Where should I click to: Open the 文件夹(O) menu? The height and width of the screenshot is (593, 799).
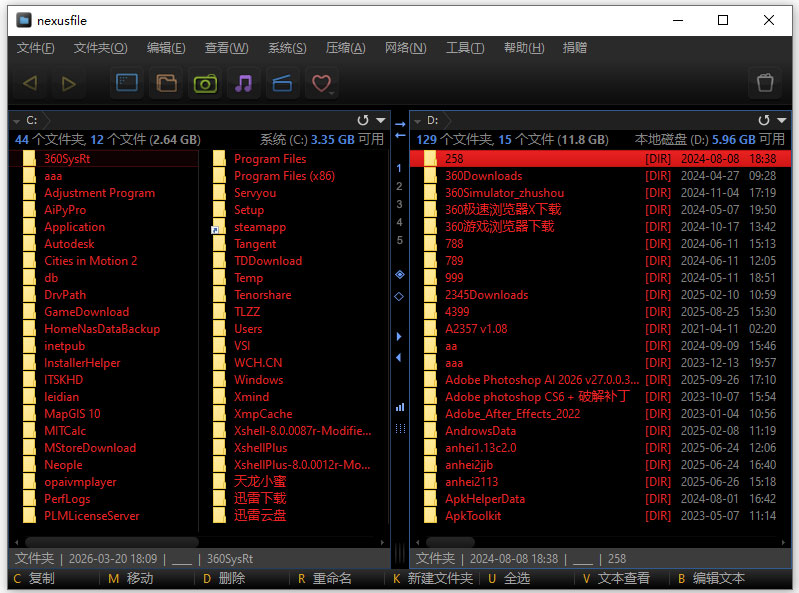100,48
